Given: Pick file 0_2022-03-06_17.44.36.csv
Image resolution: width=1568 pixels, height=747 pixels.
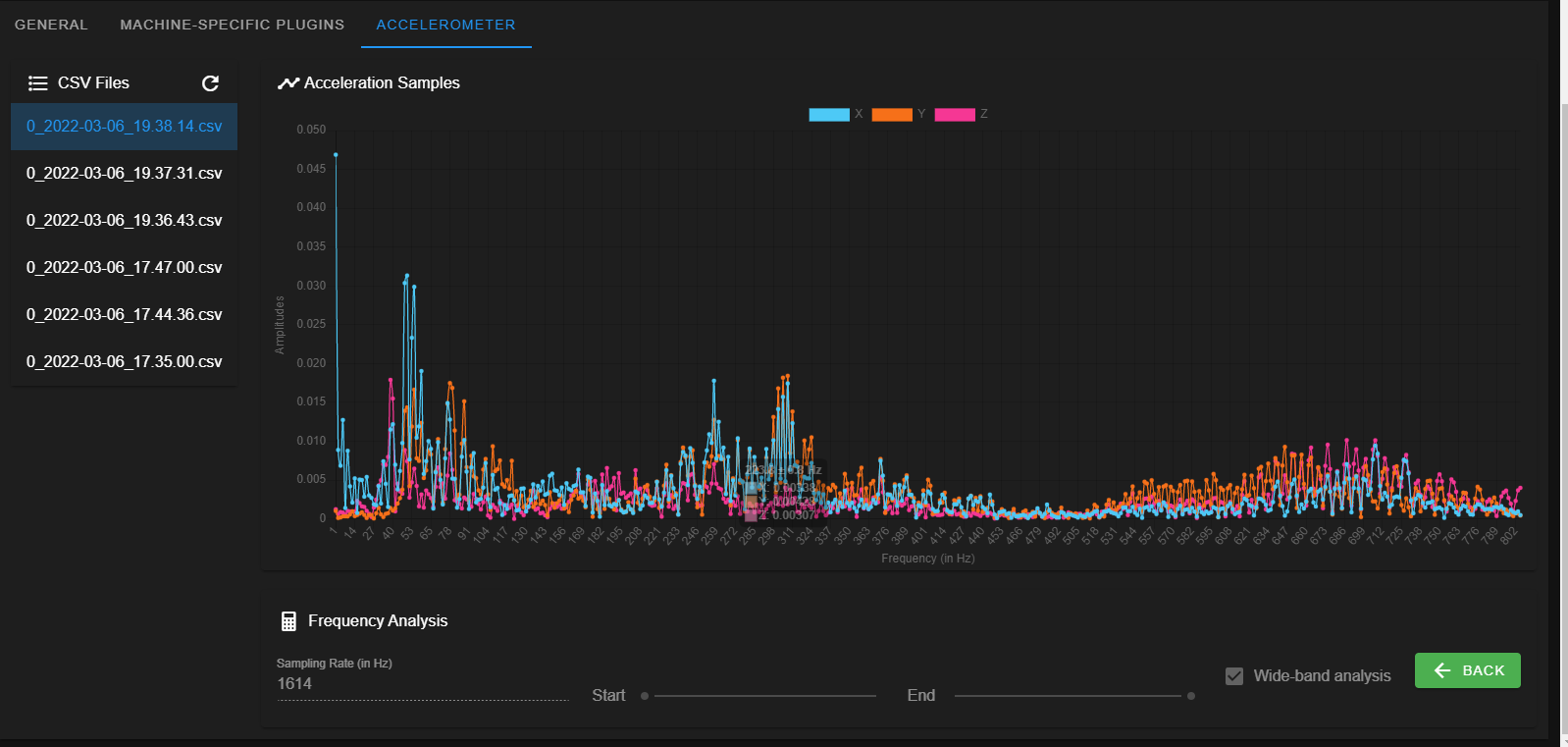Looking at the screenshot, I should tap(124, 315).
